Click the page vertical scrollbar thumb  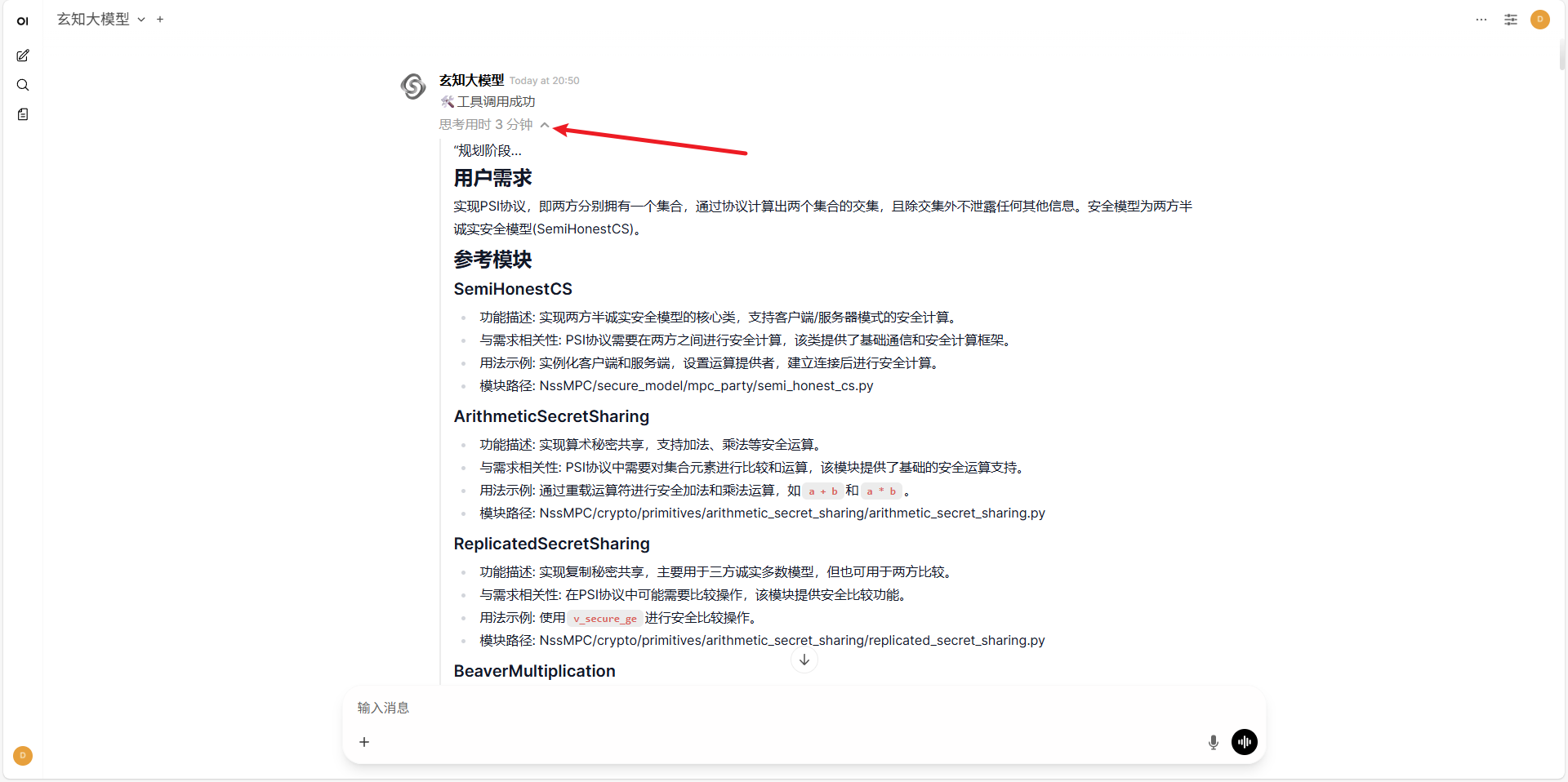pos(1562,54)
